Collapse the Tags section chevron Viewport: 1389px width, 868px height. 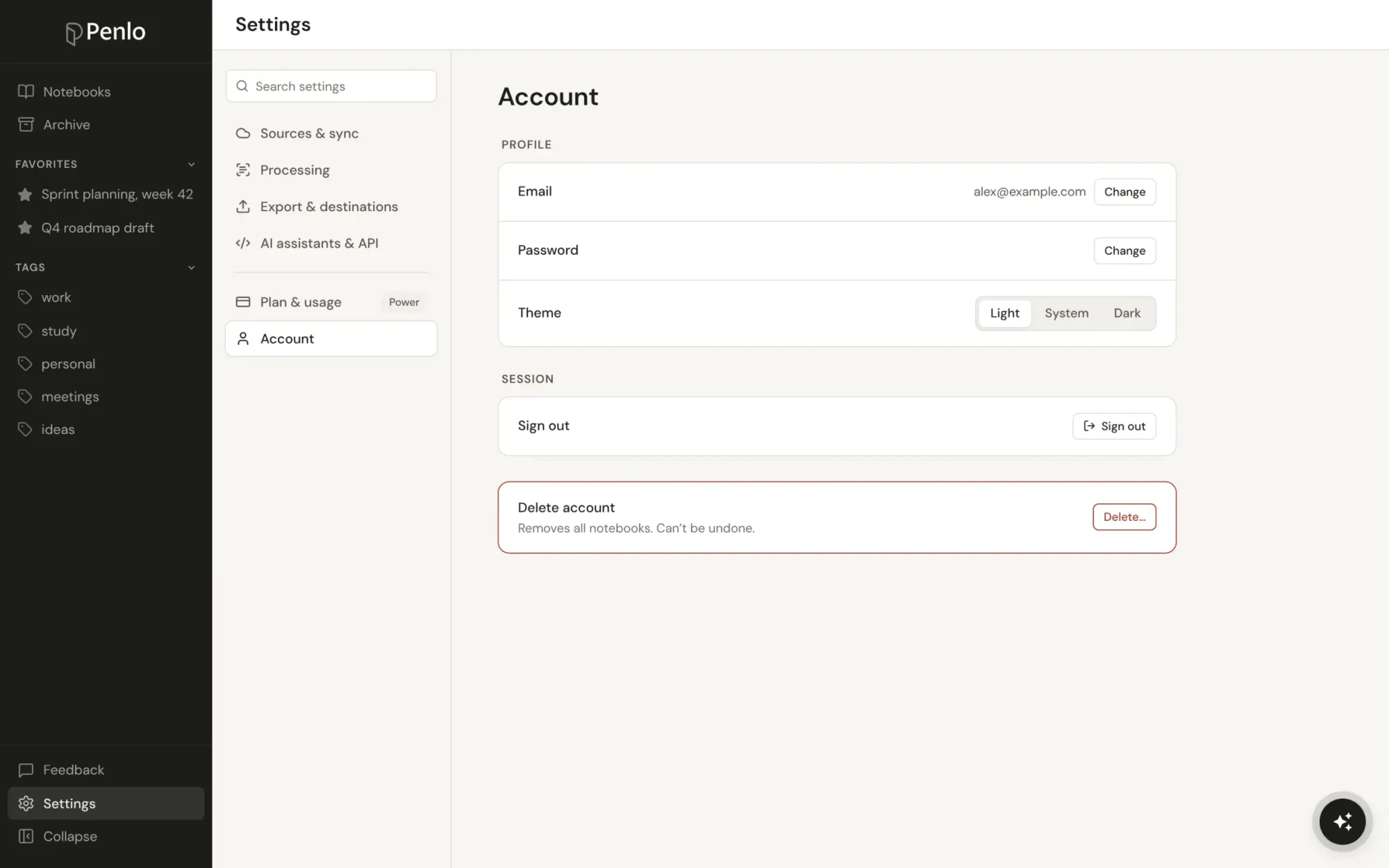click(x=191, y=267)
